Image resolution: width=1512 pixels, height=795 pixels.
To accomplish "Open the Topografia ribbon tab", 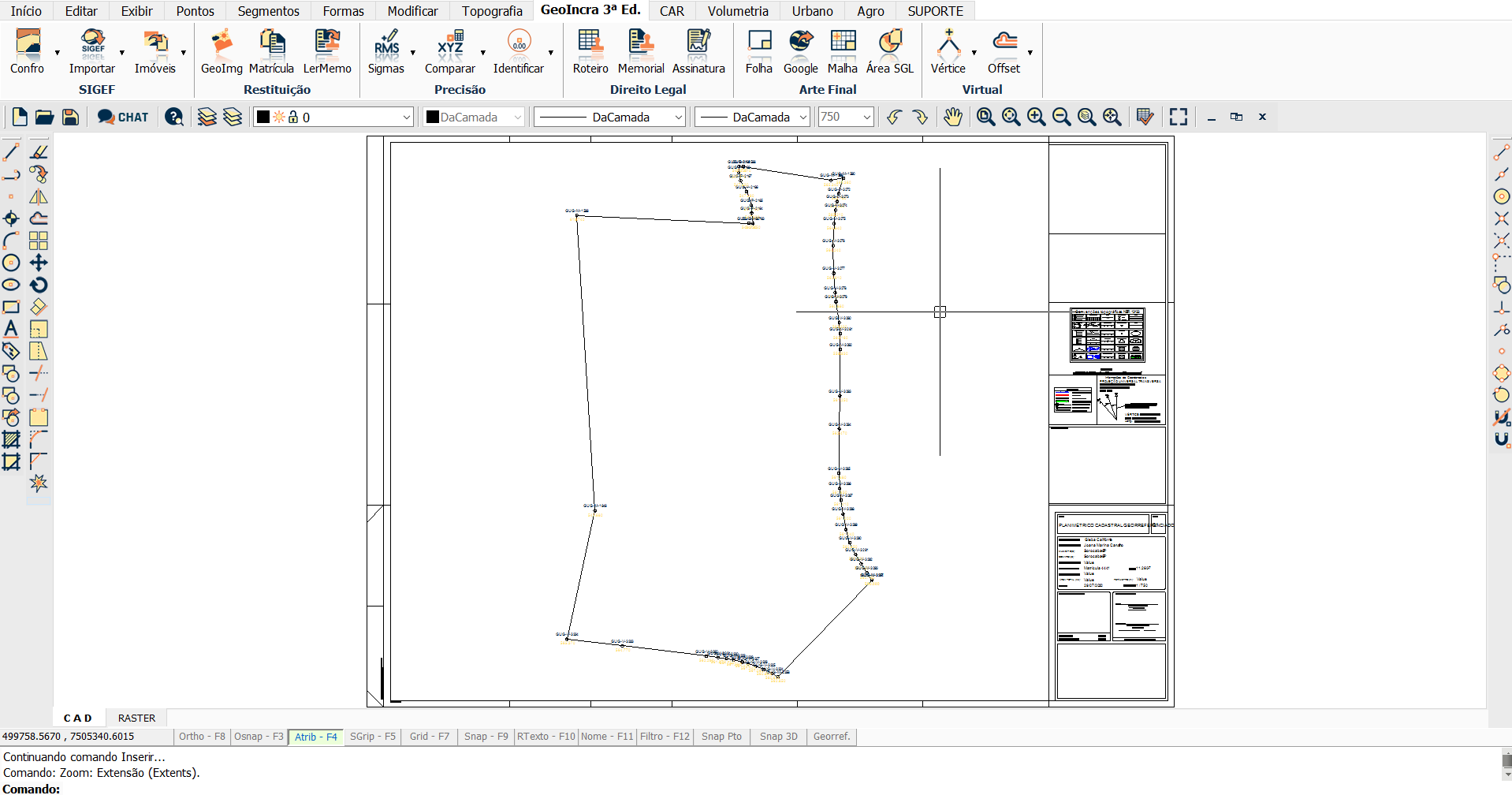I will pos(492,11).
